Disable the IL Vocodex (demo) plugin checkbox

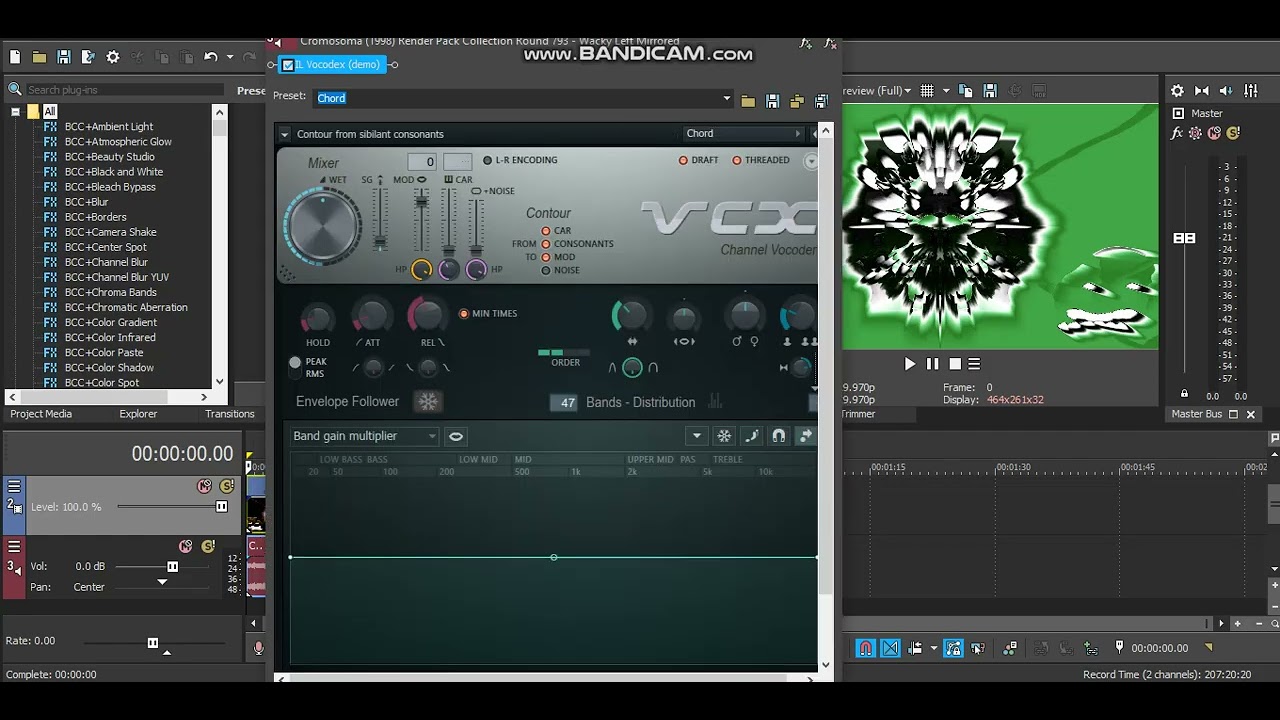288,65
